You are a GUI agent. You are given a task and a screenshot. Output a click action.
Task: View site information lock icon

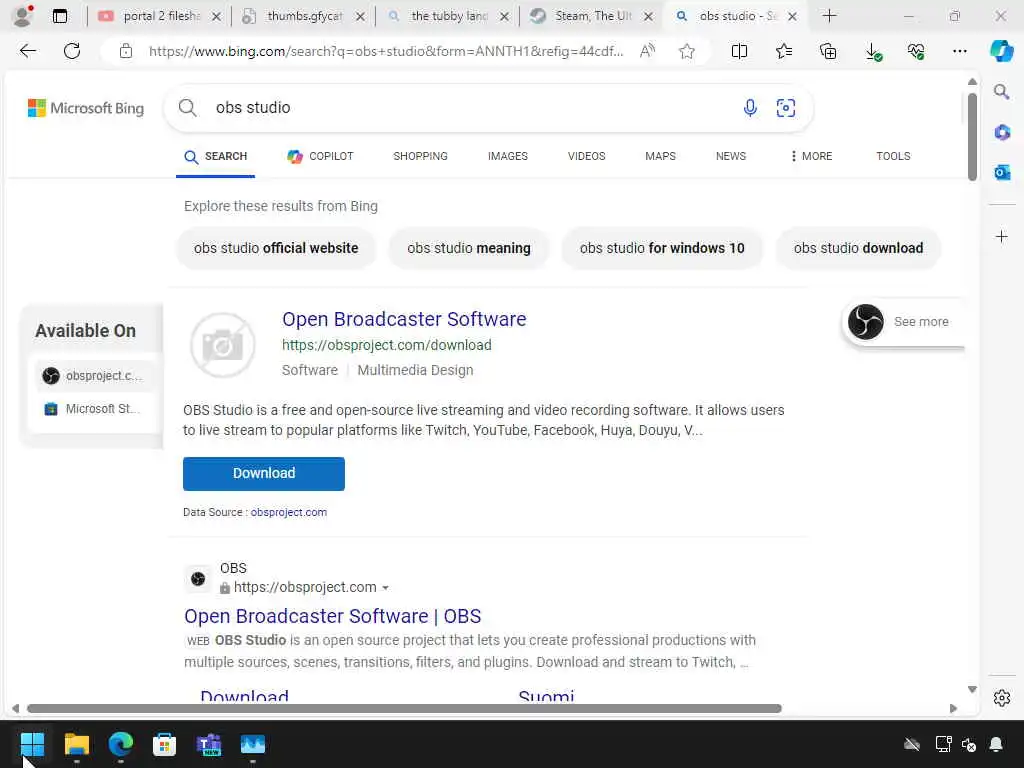click(x=126, y=51)
